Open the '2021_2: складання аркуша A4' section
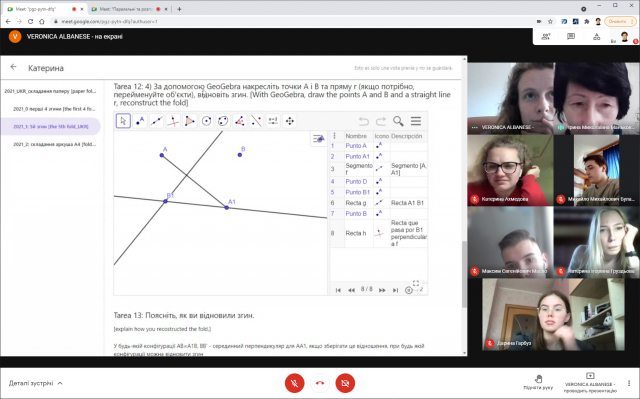 54,144
